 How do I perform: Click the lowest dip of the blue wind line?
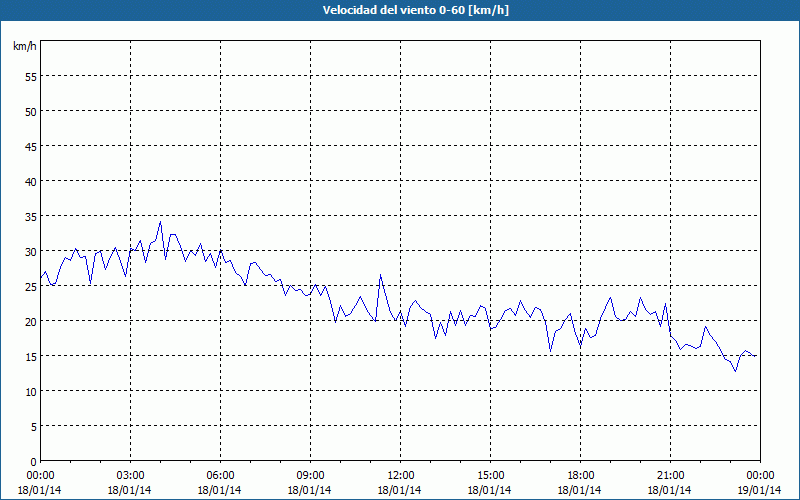(x=735, y=371)
